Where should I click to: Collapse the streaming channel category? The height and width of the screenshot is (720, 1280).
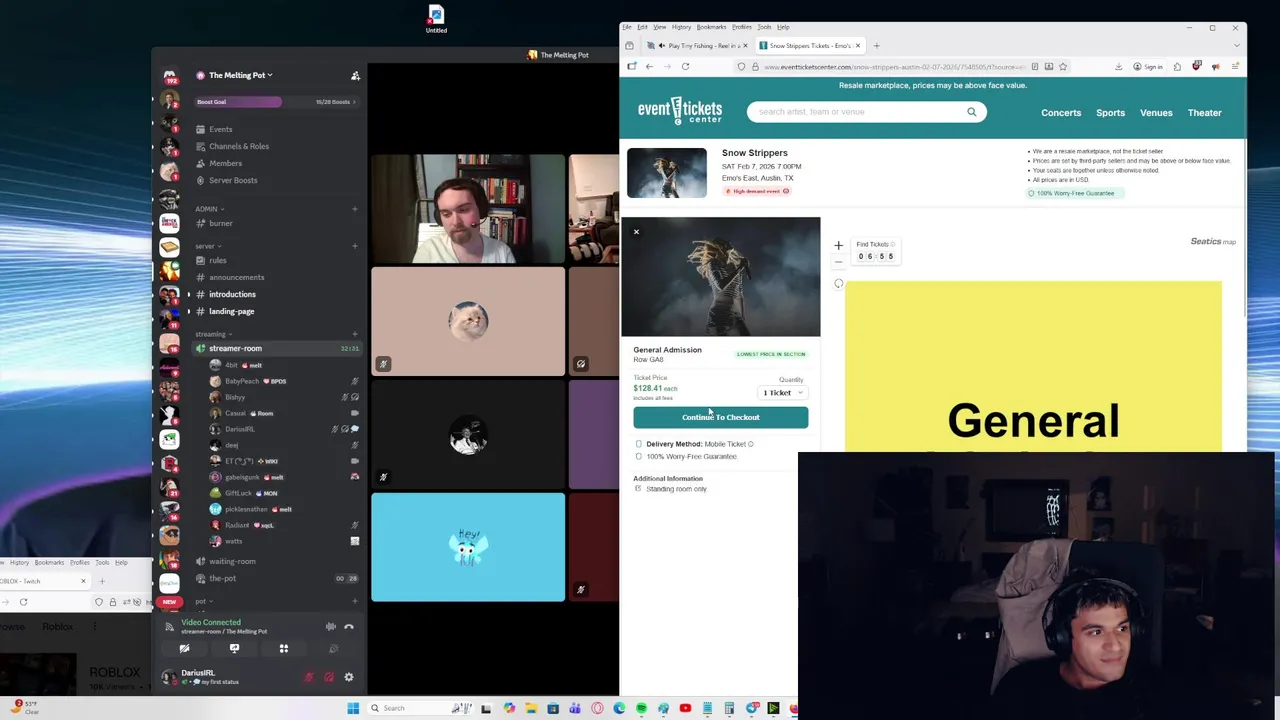click(212, 334)
